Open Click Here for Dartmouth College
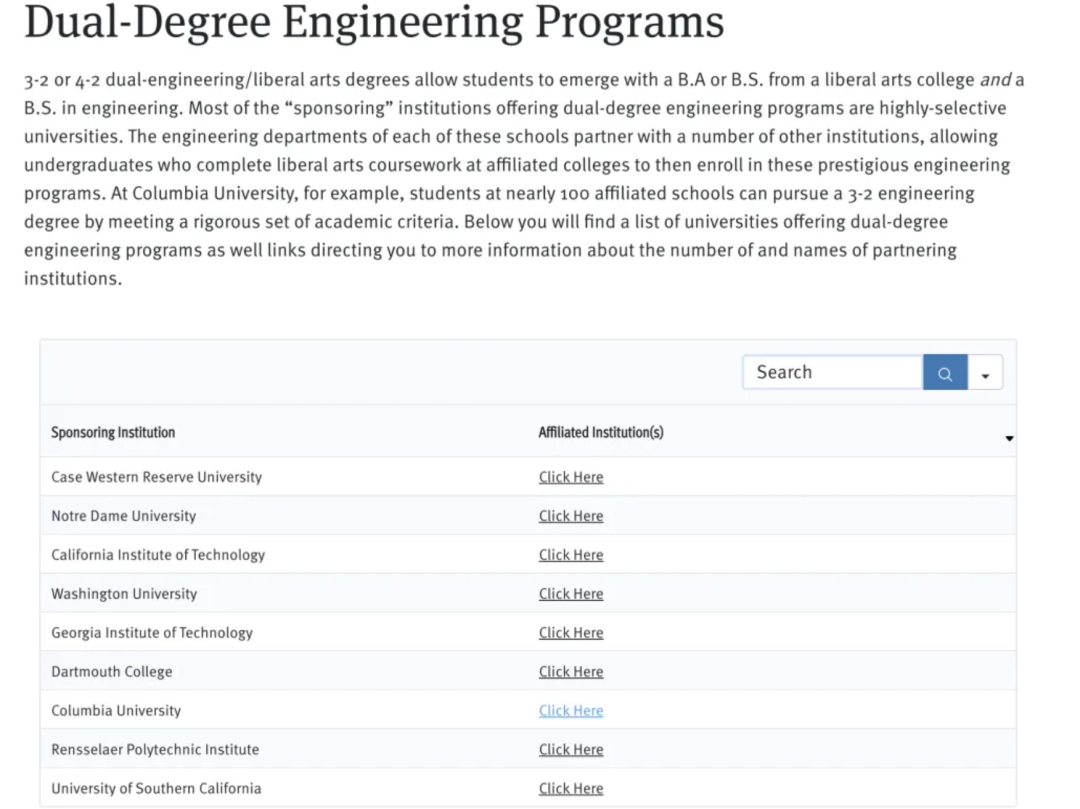1080x809 pixels. point(571,671)
